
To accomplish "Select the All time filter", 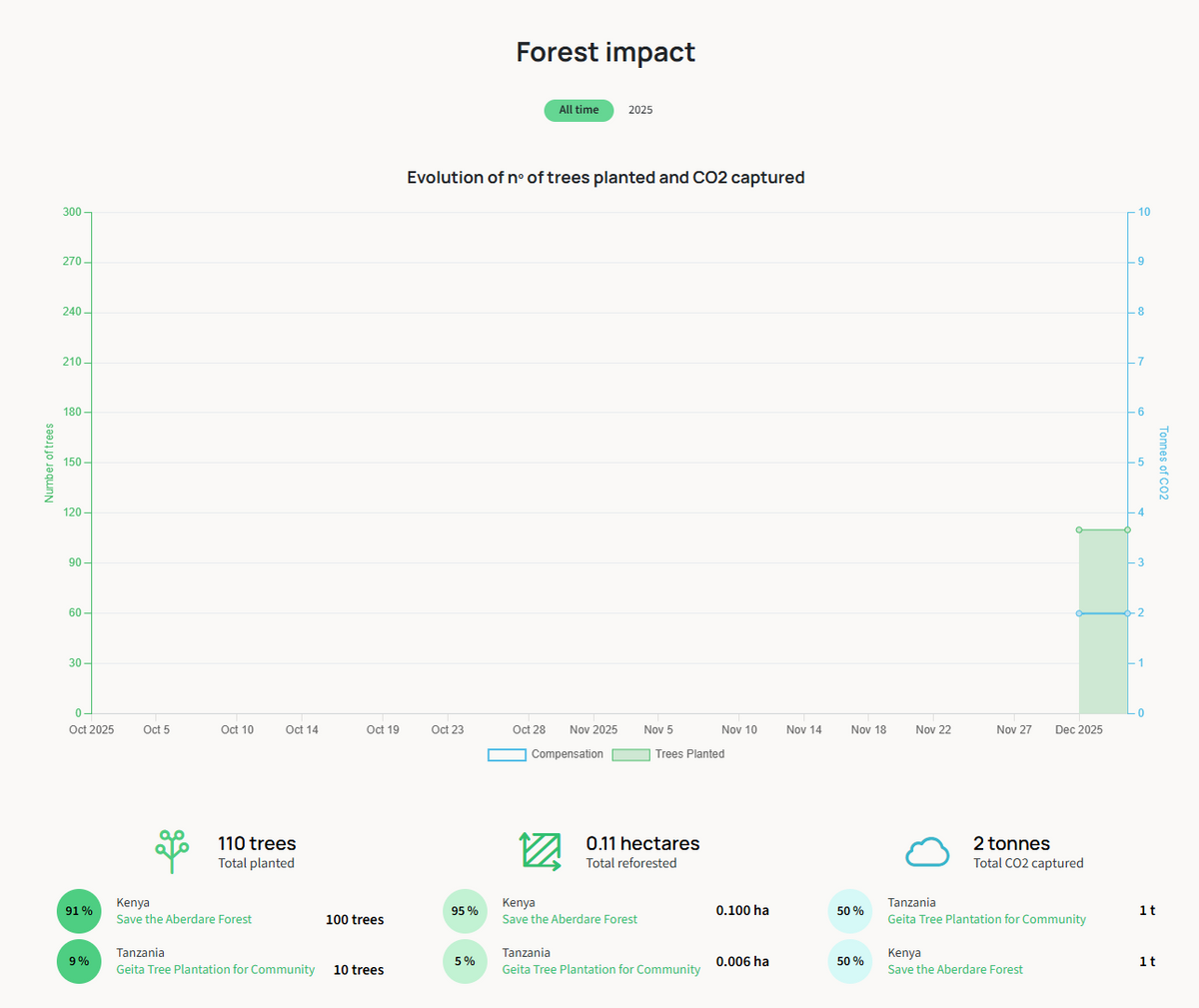I will pos(579,110).
